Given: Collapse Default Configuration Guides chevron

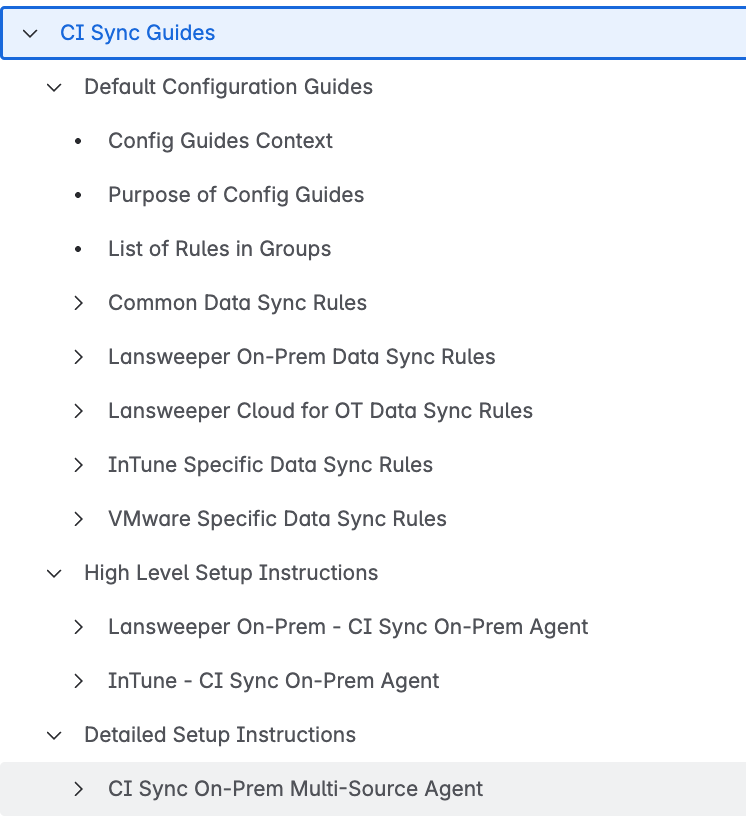Looking at the screenshot, I should tap(54, 87).
